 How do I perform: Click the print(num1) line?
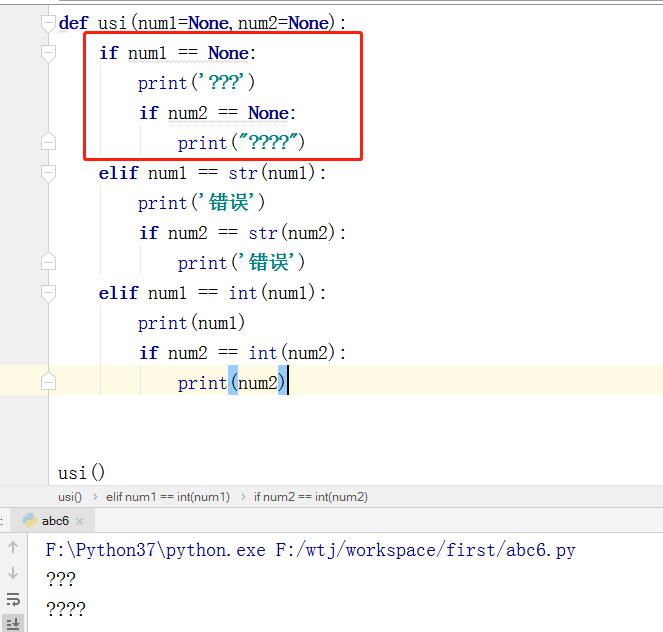coord(192,323)
